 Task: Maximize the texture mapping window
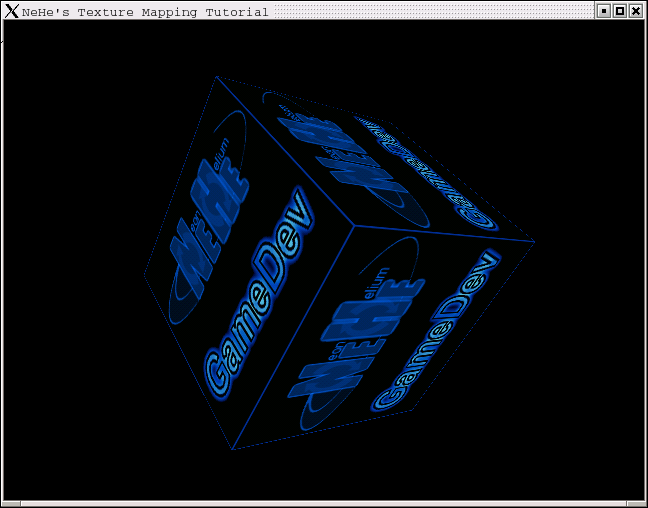pyautogui.click(x=620, y=11)
